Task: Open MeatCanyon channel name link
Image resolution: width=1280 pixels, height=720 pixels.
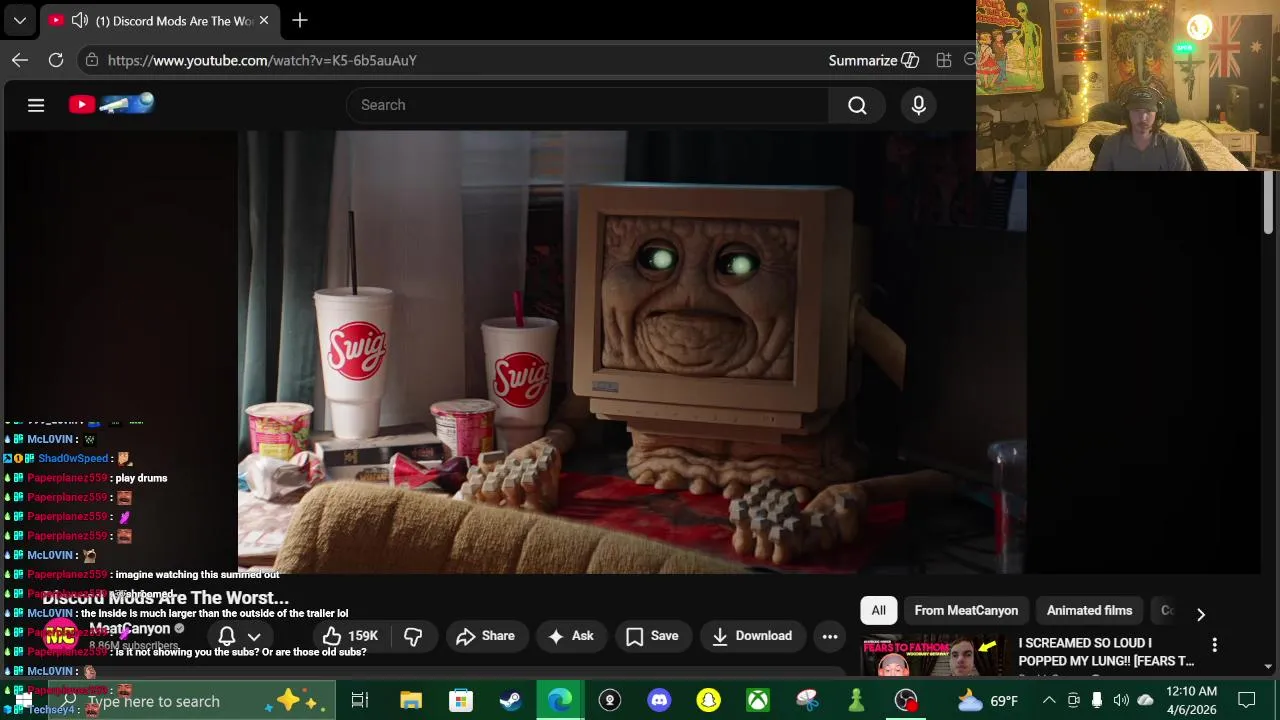Action: click(x=130, y=629)
